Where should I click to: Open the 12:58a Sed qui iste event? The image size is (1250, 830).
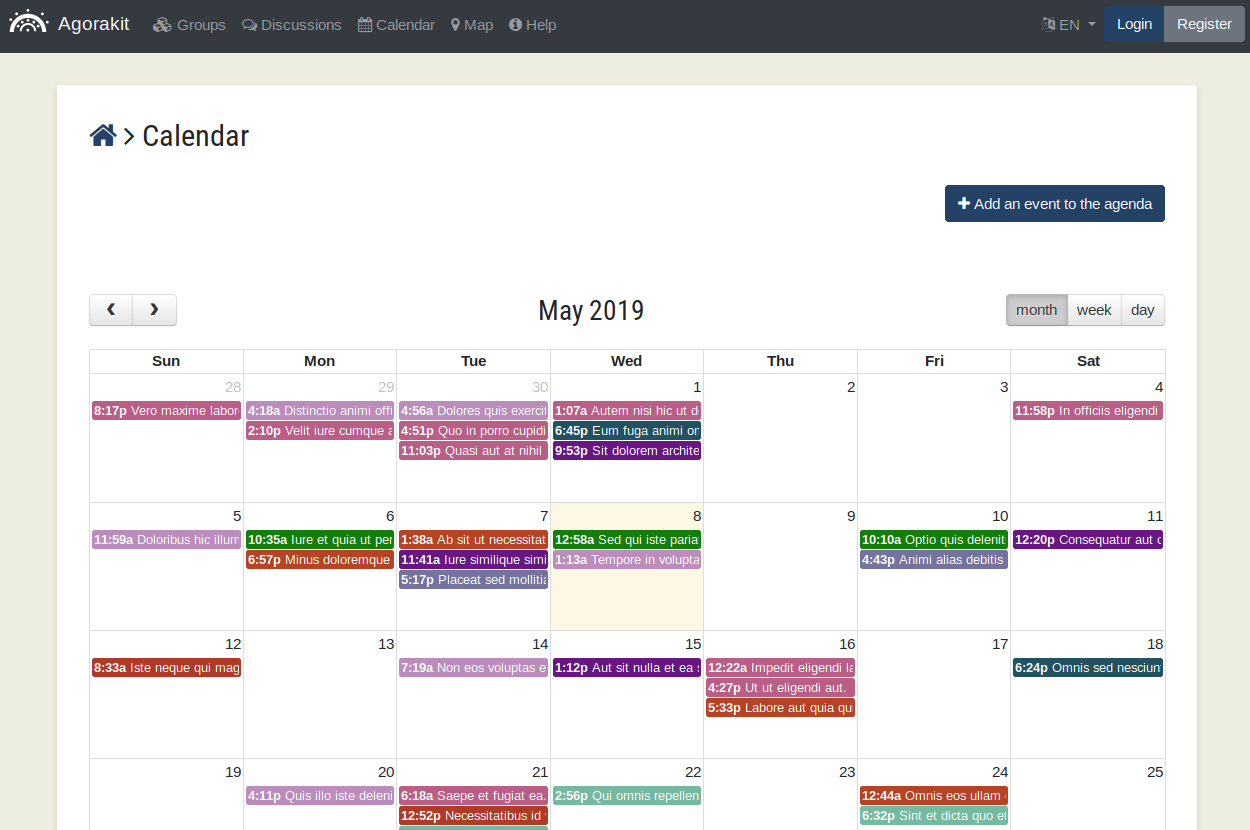pyautogui.click(x=627, y=540)
